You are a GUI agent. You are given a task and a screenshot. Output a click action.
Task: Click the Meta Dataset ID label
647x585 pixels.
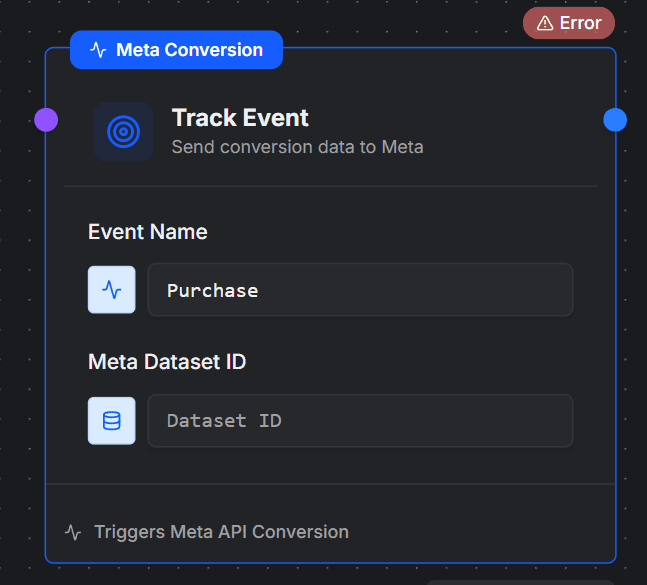pyautogui.click(x=167, y=362)
